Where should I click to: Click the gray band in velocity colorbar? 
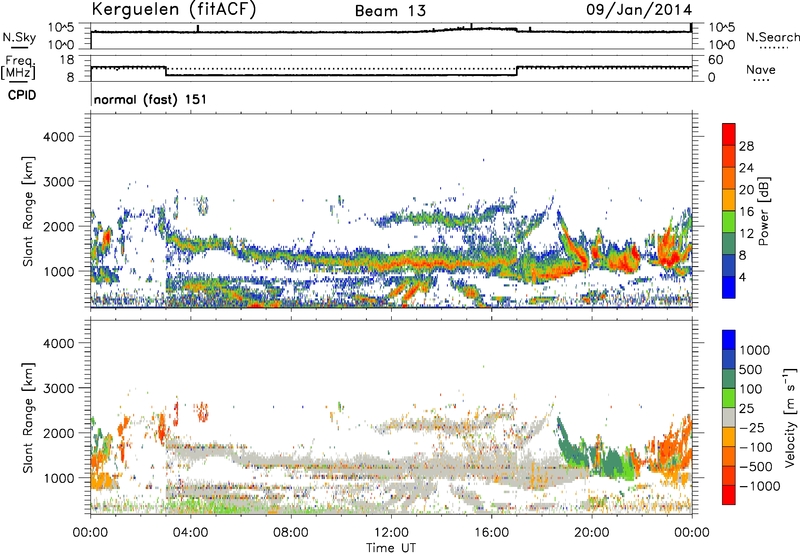729,417
